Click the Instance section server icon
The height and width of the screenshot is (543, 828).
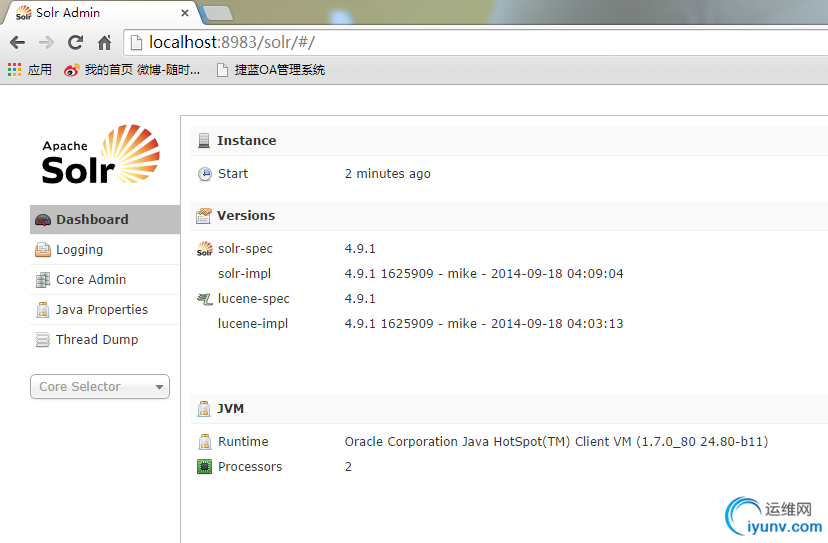[x=204, y=141]
